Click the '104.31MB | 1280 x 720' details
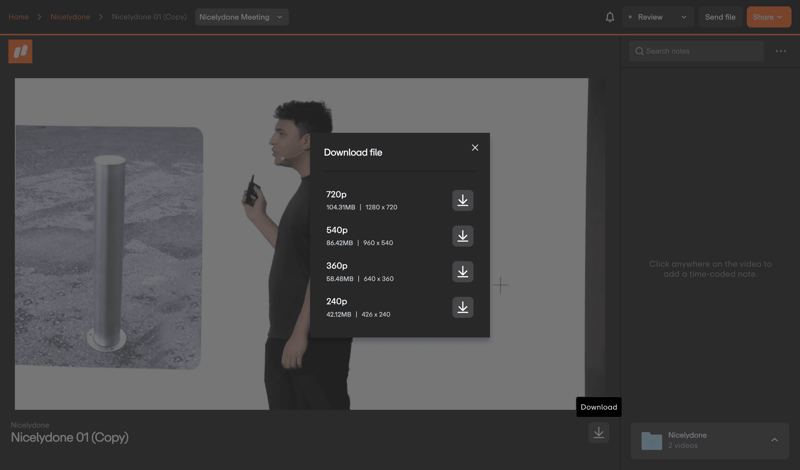Viewport: 800px width, 470px height. click(362, 207)
